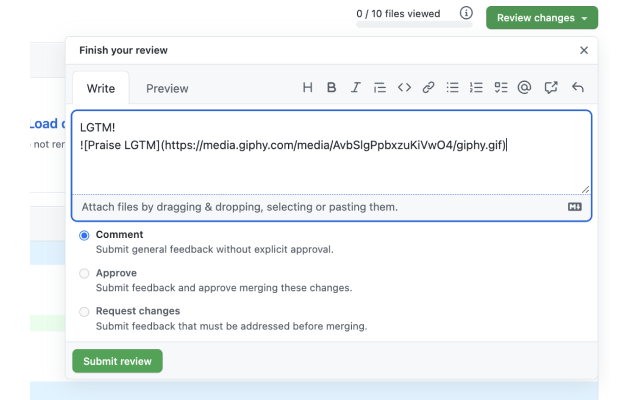Insert a heading with the H icon
640x400 pixels.
[308, 88]
